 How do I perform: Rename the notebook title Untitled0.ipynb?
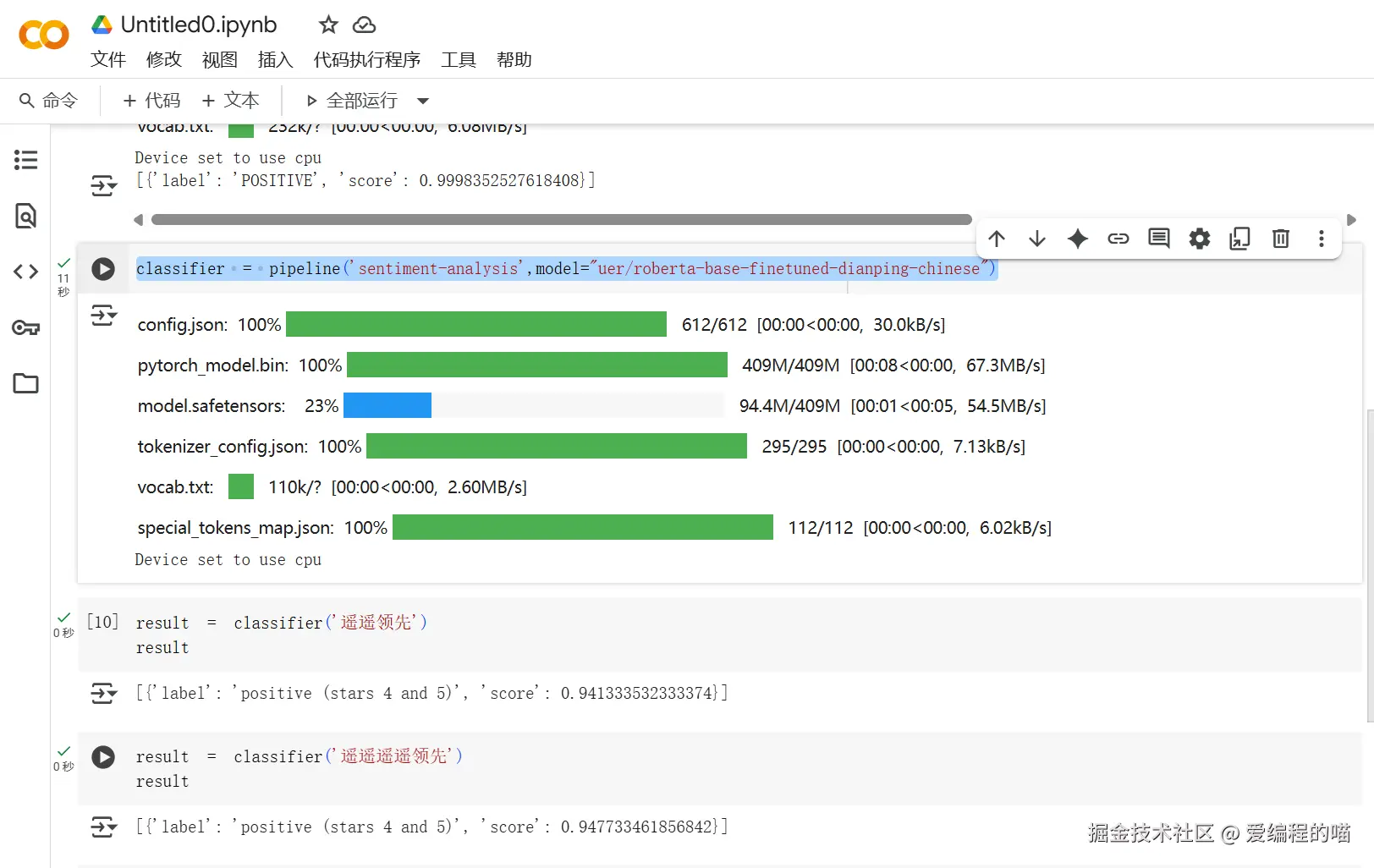199,25
